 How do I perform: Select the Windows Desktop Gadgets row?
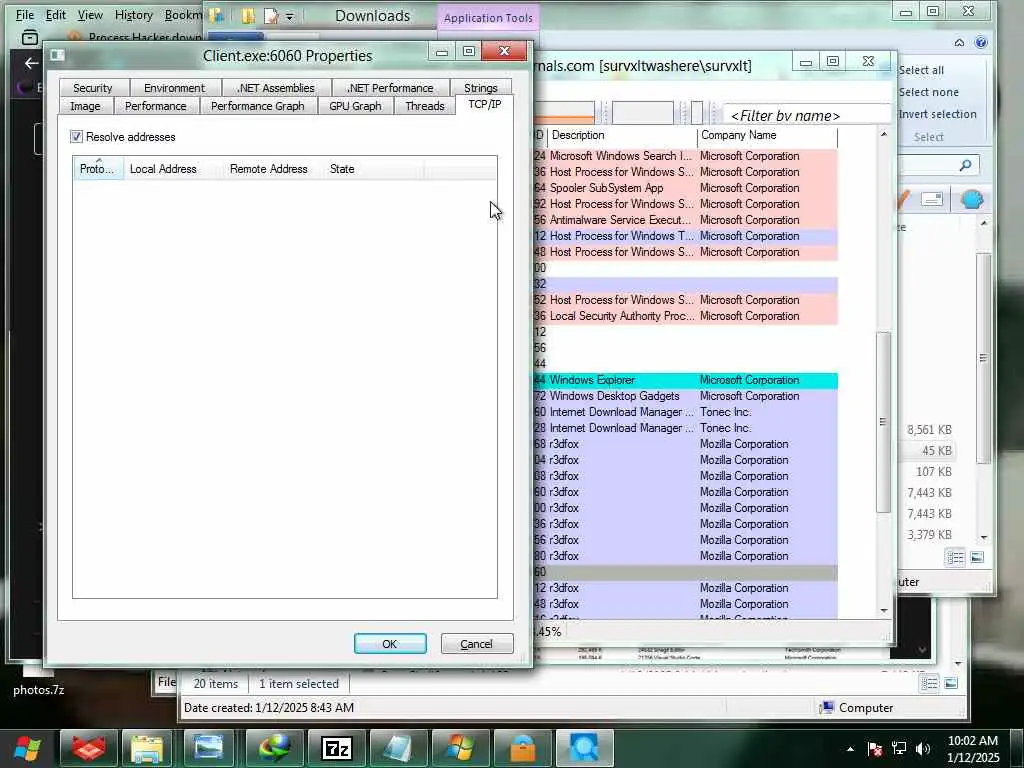[686, 396]
